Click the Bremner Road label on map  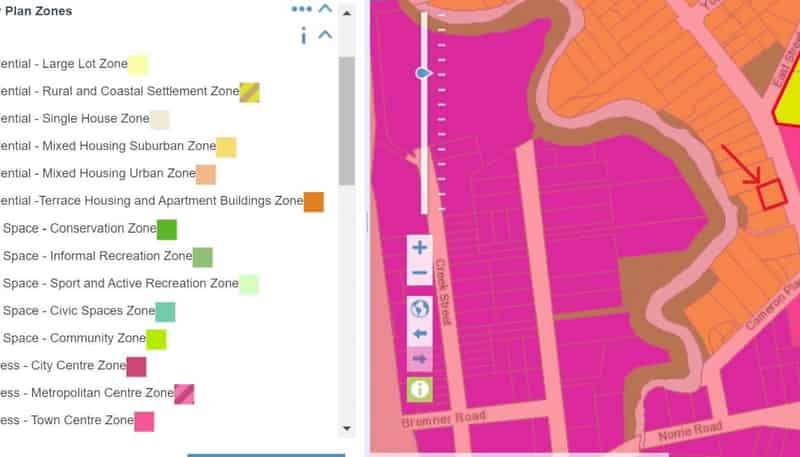pos(443,419)
